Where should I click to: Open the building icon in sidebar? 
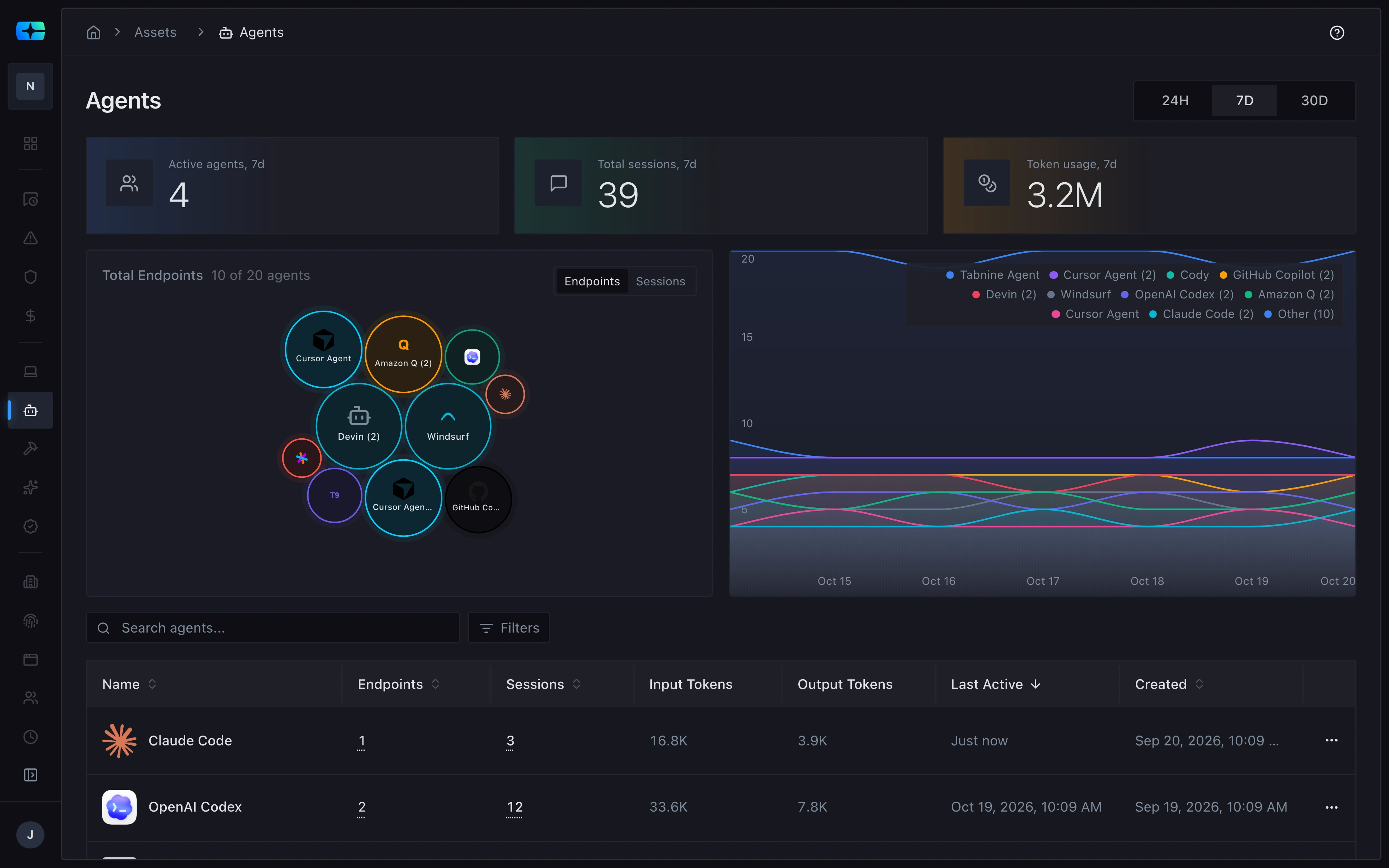pos(30,582)
